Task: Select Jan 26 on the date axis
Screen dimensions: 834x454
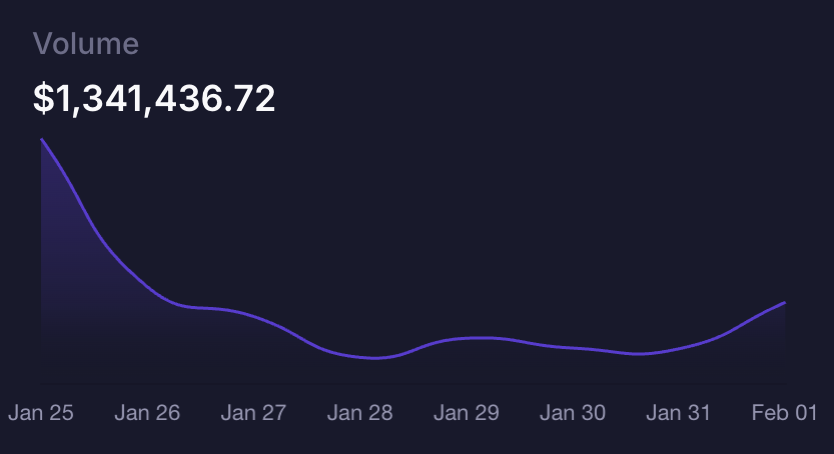Action: (x=147, y=412)
